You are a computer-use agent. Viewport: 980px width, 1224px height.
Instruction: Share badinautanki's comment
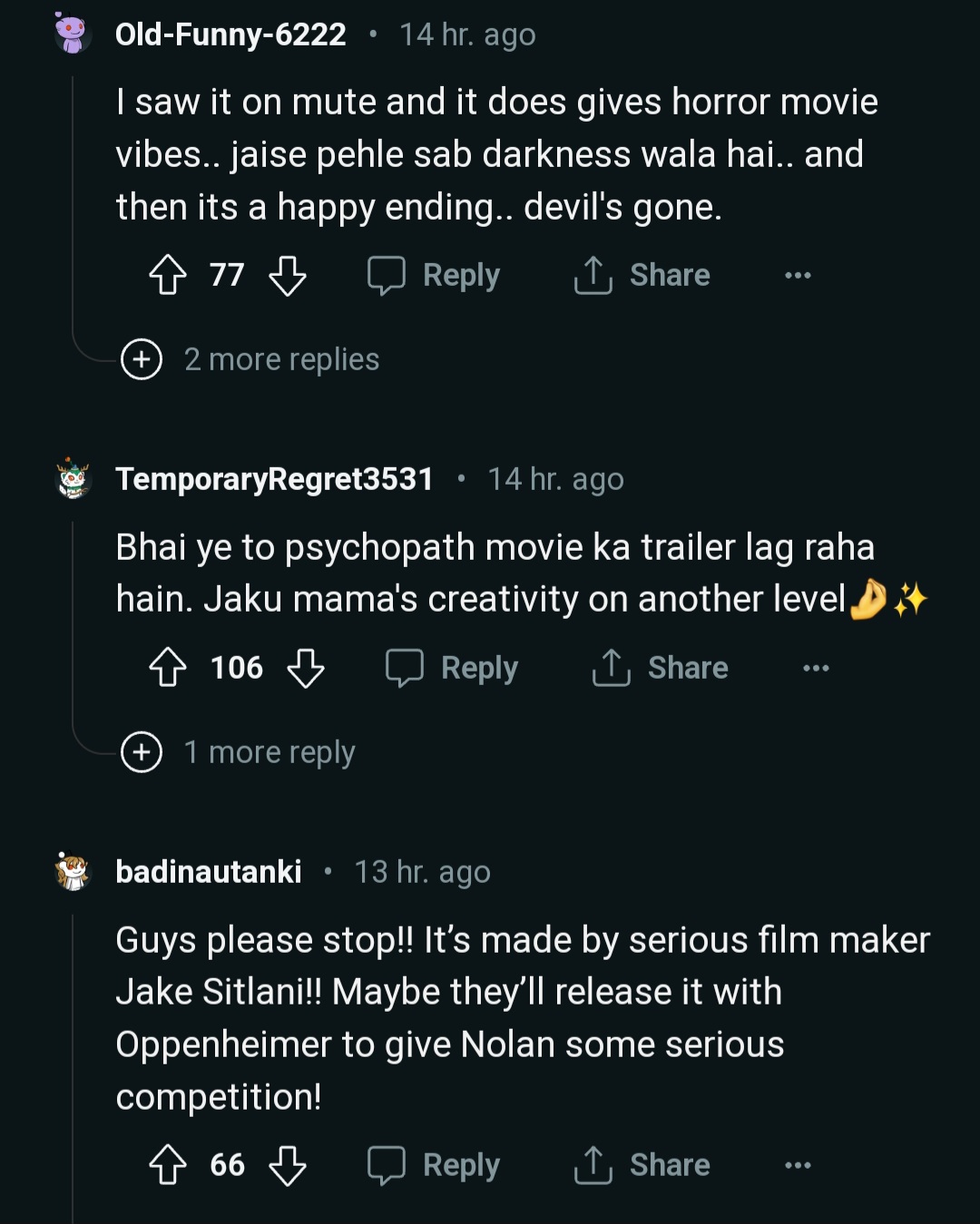point(642,1165)
